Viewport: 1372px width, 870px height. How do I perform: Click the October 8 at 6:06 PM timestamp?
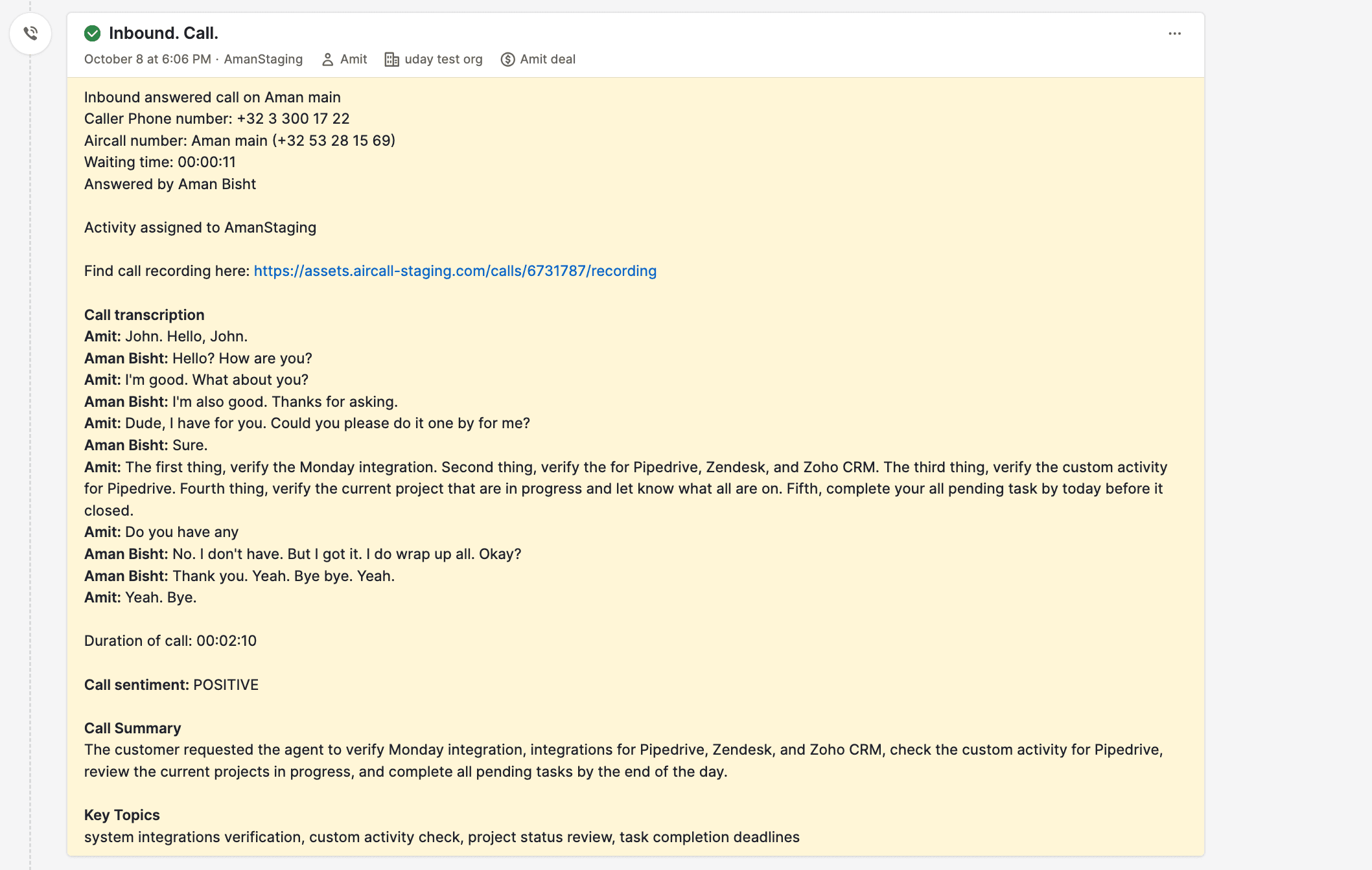[x=148, y=60]
